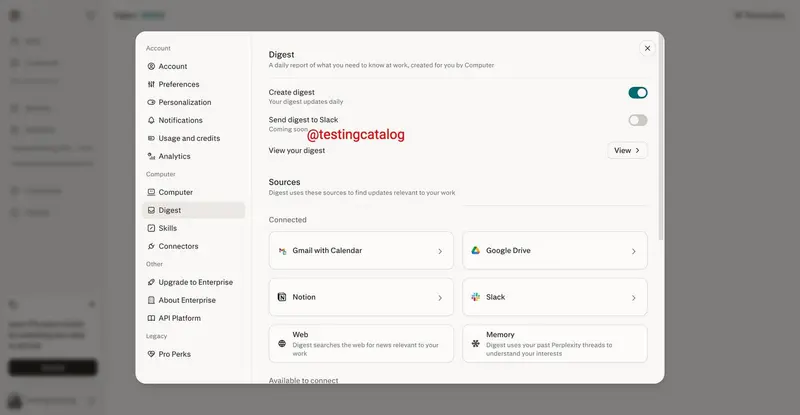Click the Pro Perks heart icon
Image resolution: width=800 pixels, height=415 pixels.
(x=151, y=354)
